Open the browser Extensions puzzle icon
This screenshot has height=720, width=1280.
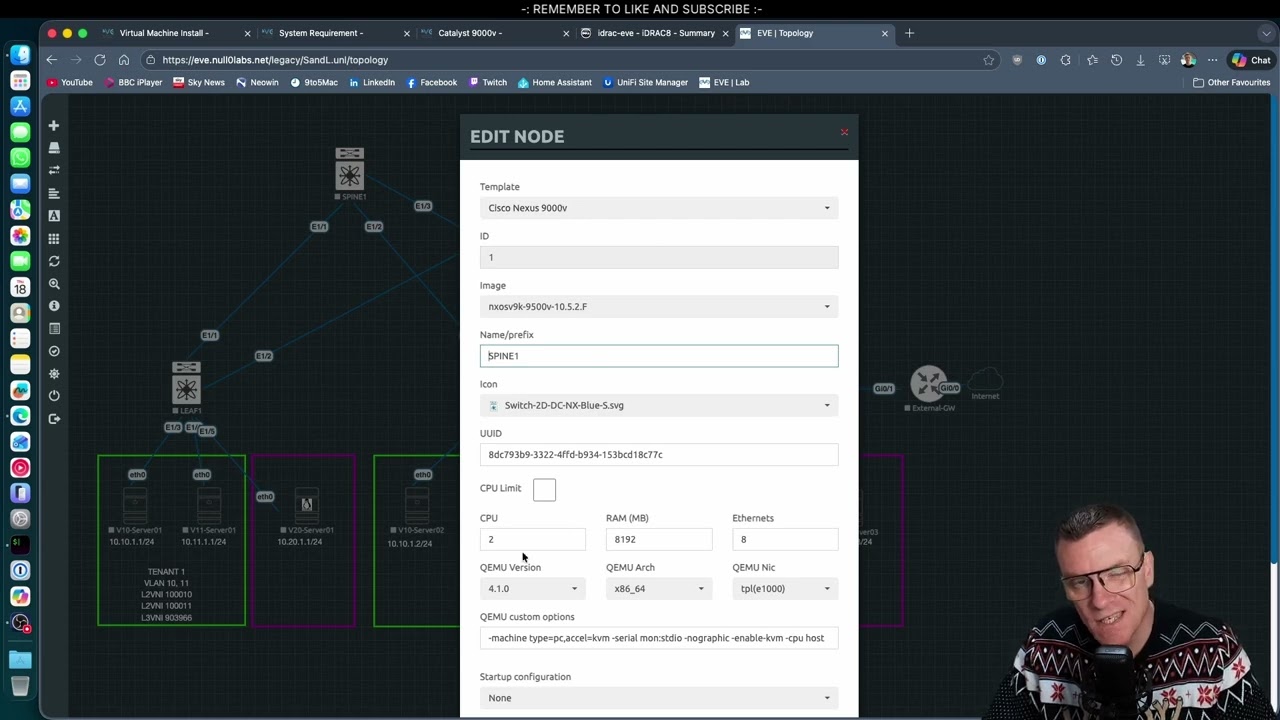click(1066, 60)
